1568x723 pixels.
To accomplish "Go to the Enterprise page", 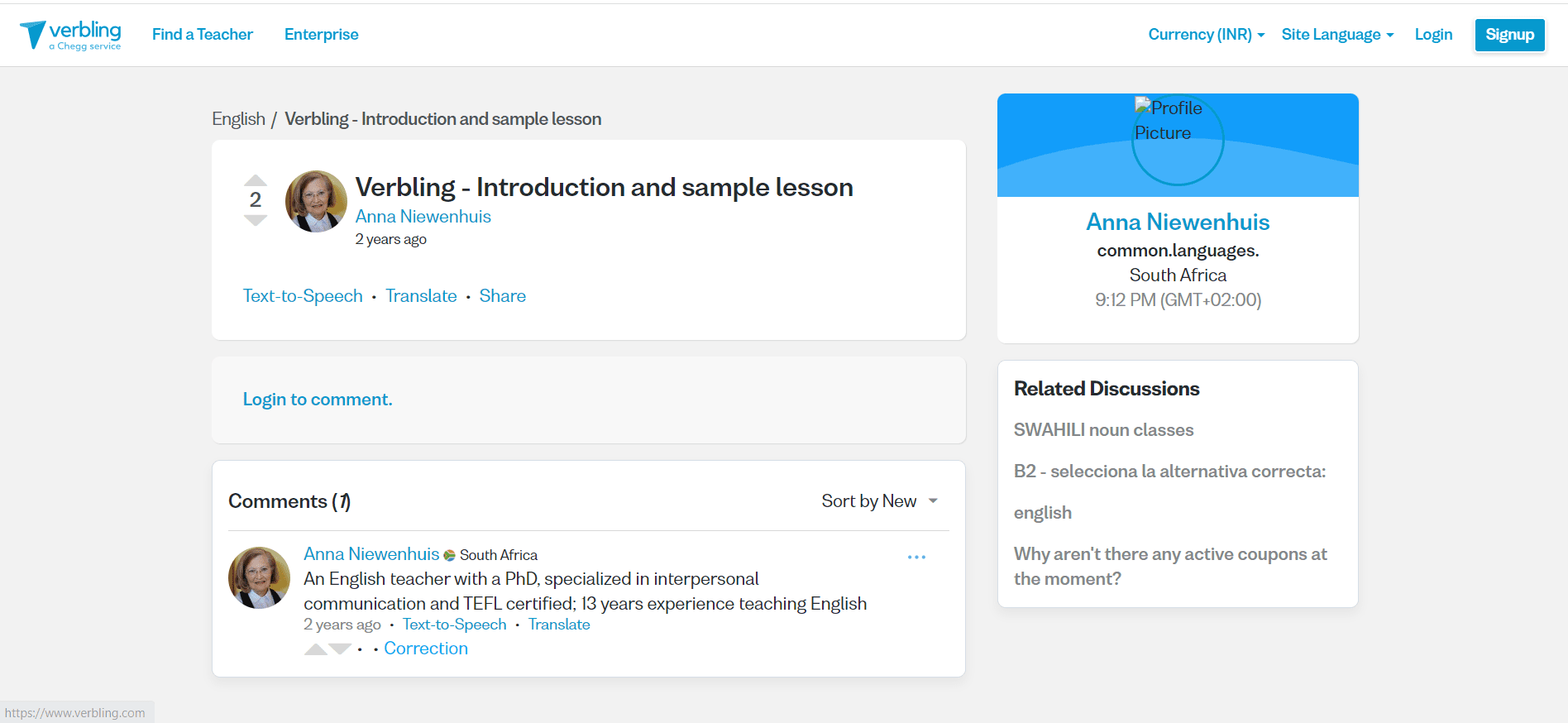I will click(x=321, y=35).
